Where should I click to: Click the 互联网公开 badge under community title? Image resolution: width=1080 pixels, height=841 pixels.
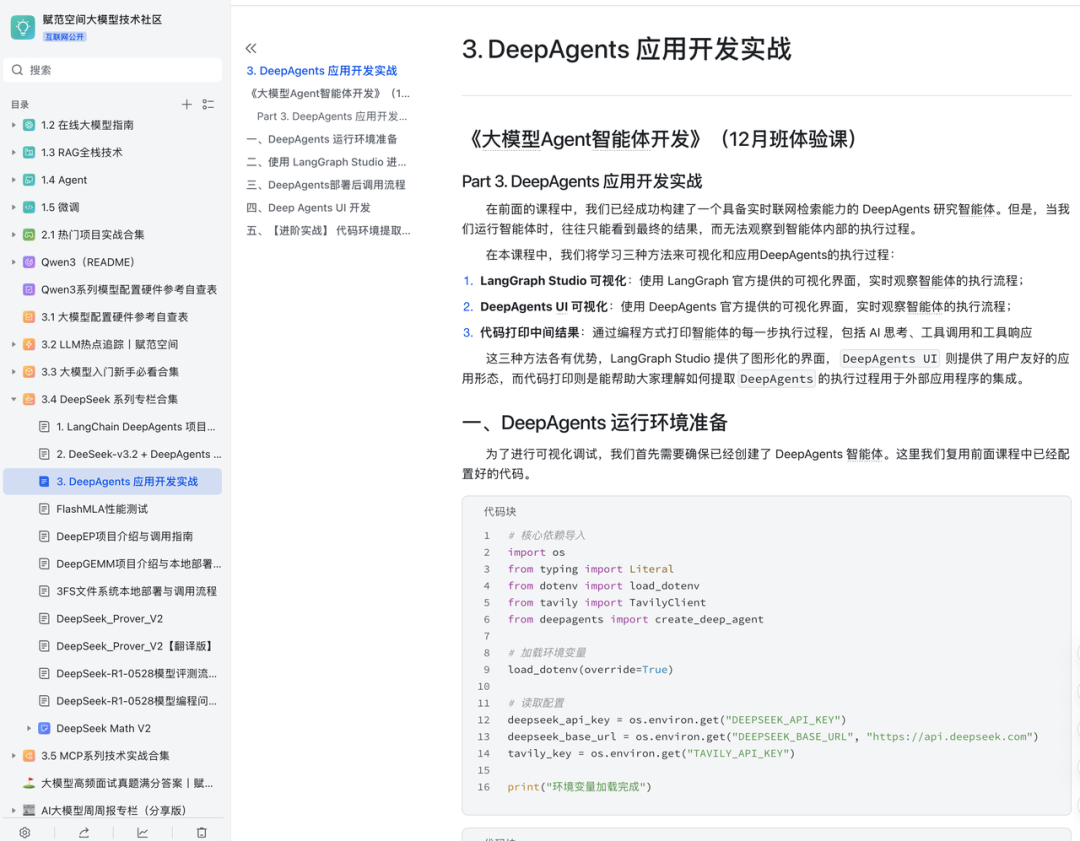click(65, 37)
